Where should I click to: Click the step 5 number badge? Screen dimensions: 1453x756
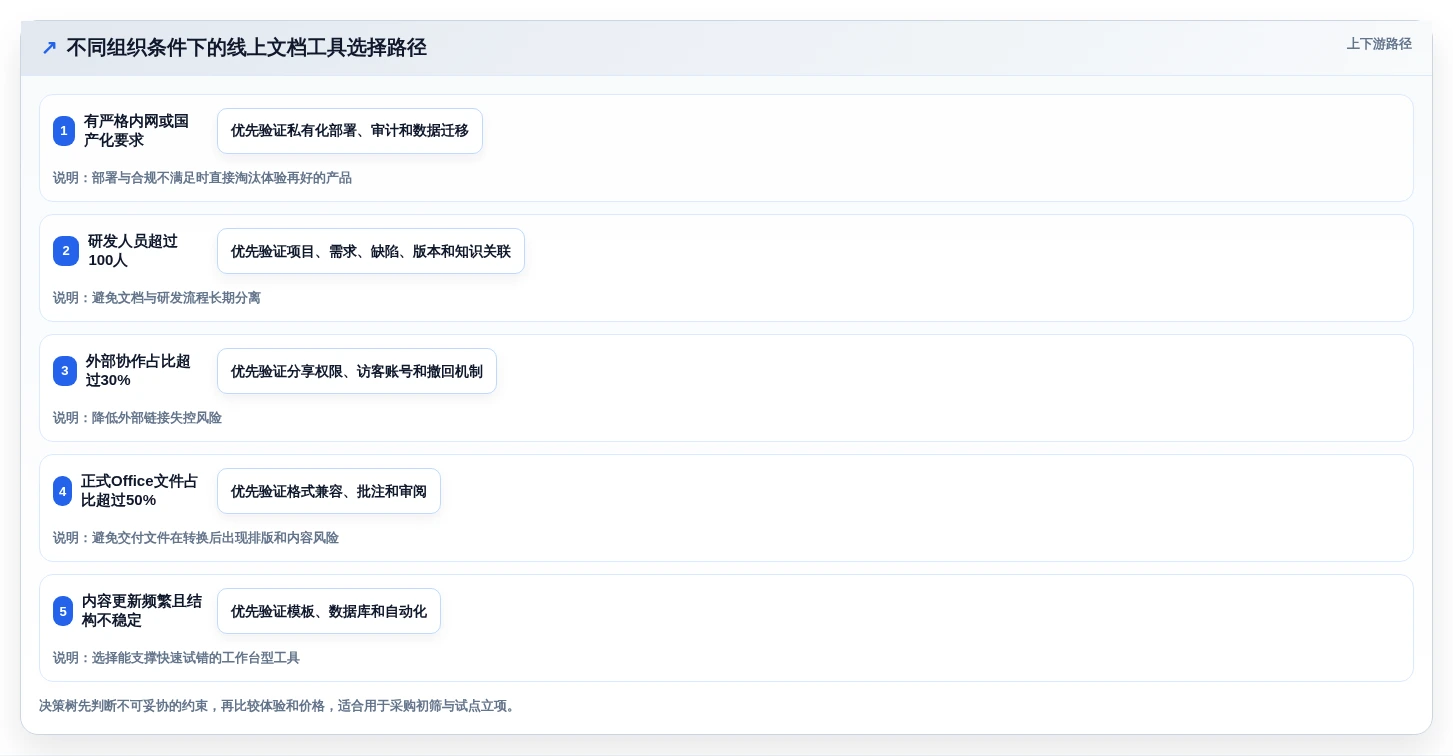tap(63, 611)
